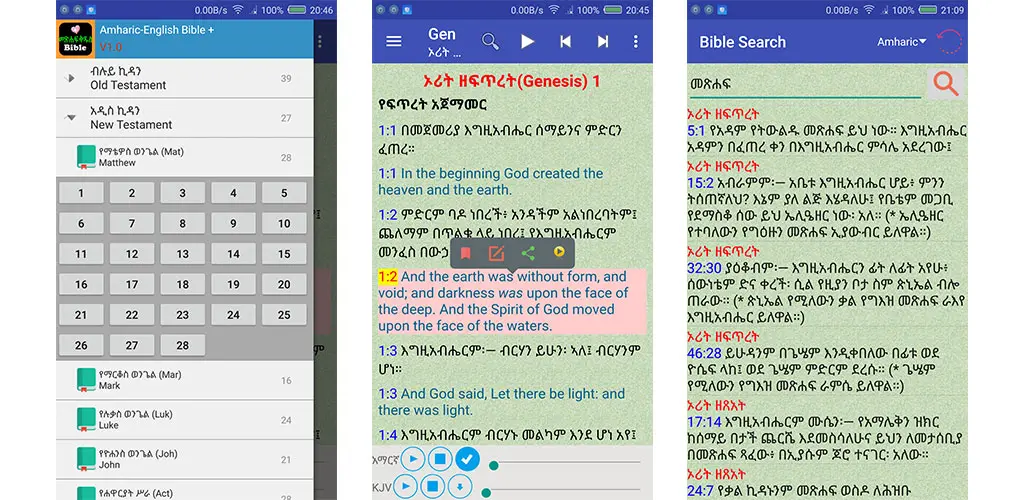The height and width of the screenshot is (500, 1024).
Task: Open the Mark book entry
Action: (x=185, y=380)
